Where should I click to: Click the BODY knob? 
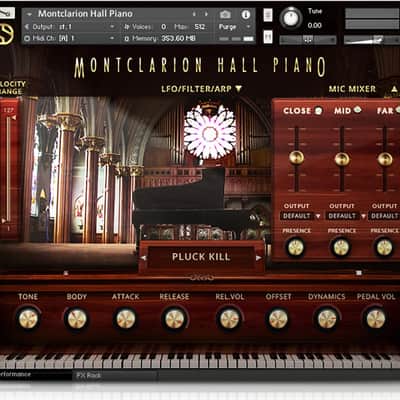77,319
